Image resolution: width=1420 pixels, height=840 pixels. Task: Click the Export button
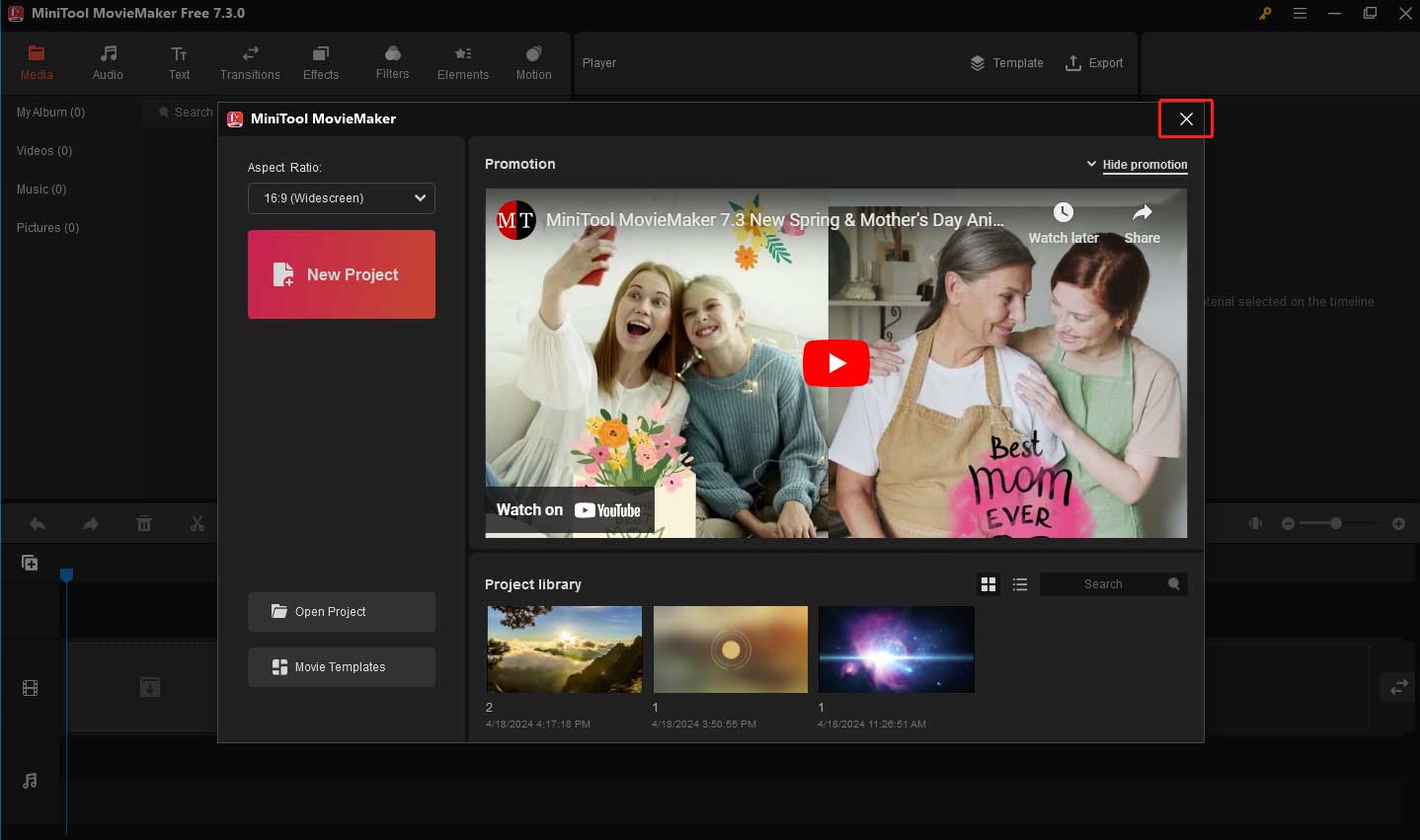(x=1094, y=63)
